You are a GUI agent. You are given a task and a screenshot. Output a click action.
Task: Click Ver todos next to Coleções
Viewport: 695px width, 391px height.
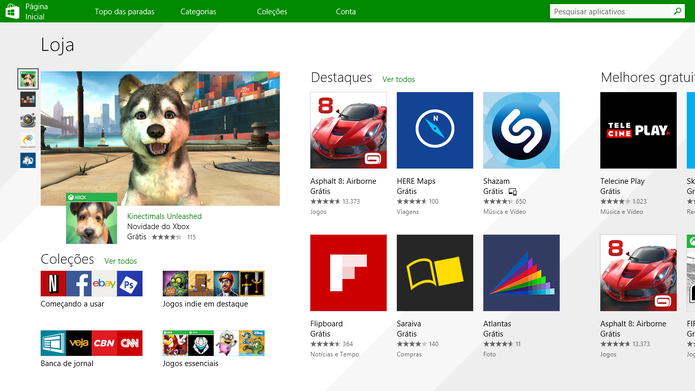coord(121,261)
